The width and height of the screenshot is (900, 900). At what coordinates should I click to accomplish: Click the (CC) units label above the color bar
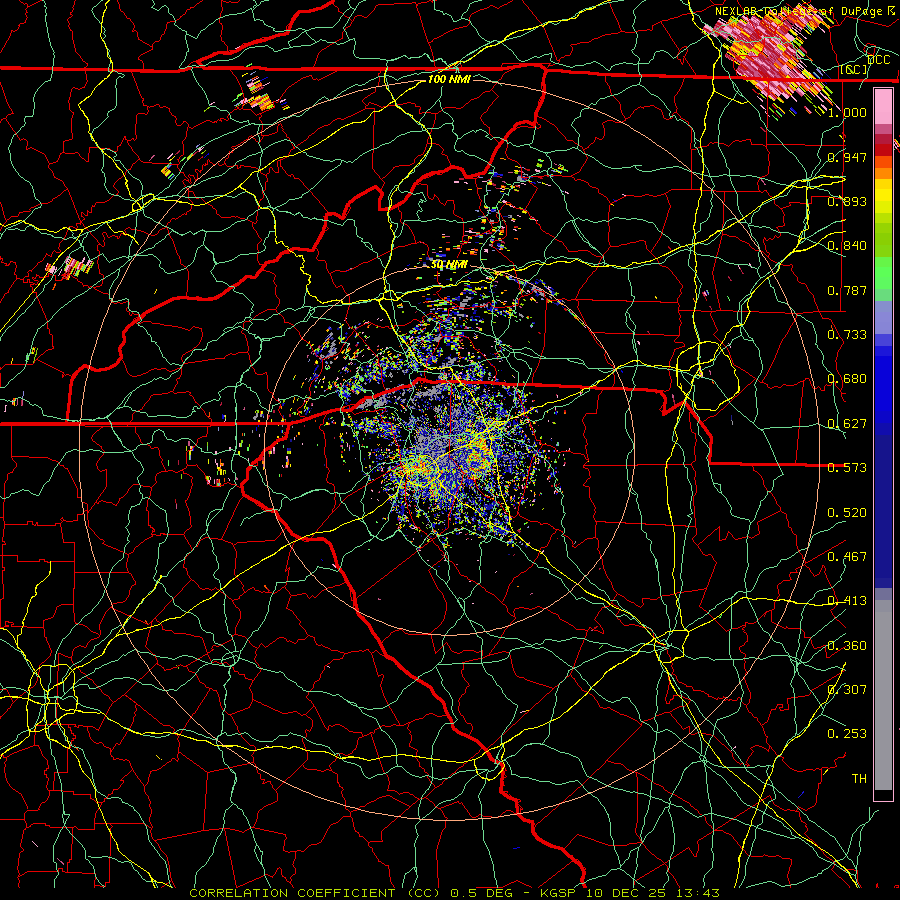point(854,69)
